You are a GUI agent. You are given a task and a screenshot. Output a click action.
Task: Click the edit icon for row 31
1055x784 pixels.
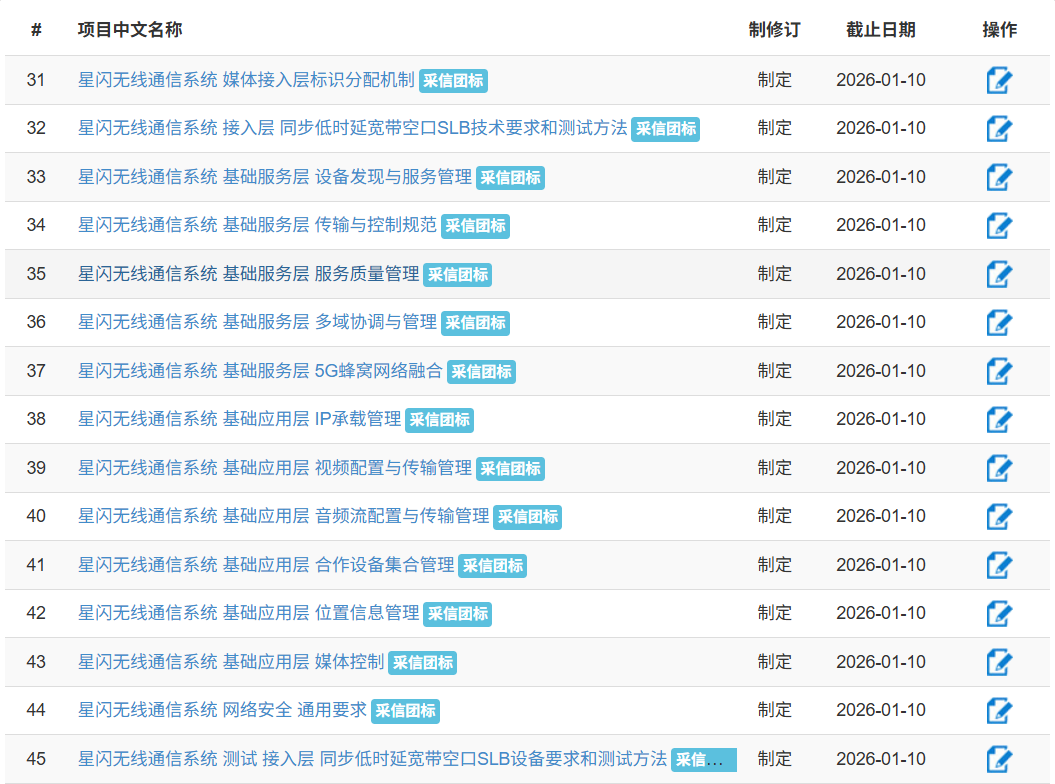click(999, 80)
